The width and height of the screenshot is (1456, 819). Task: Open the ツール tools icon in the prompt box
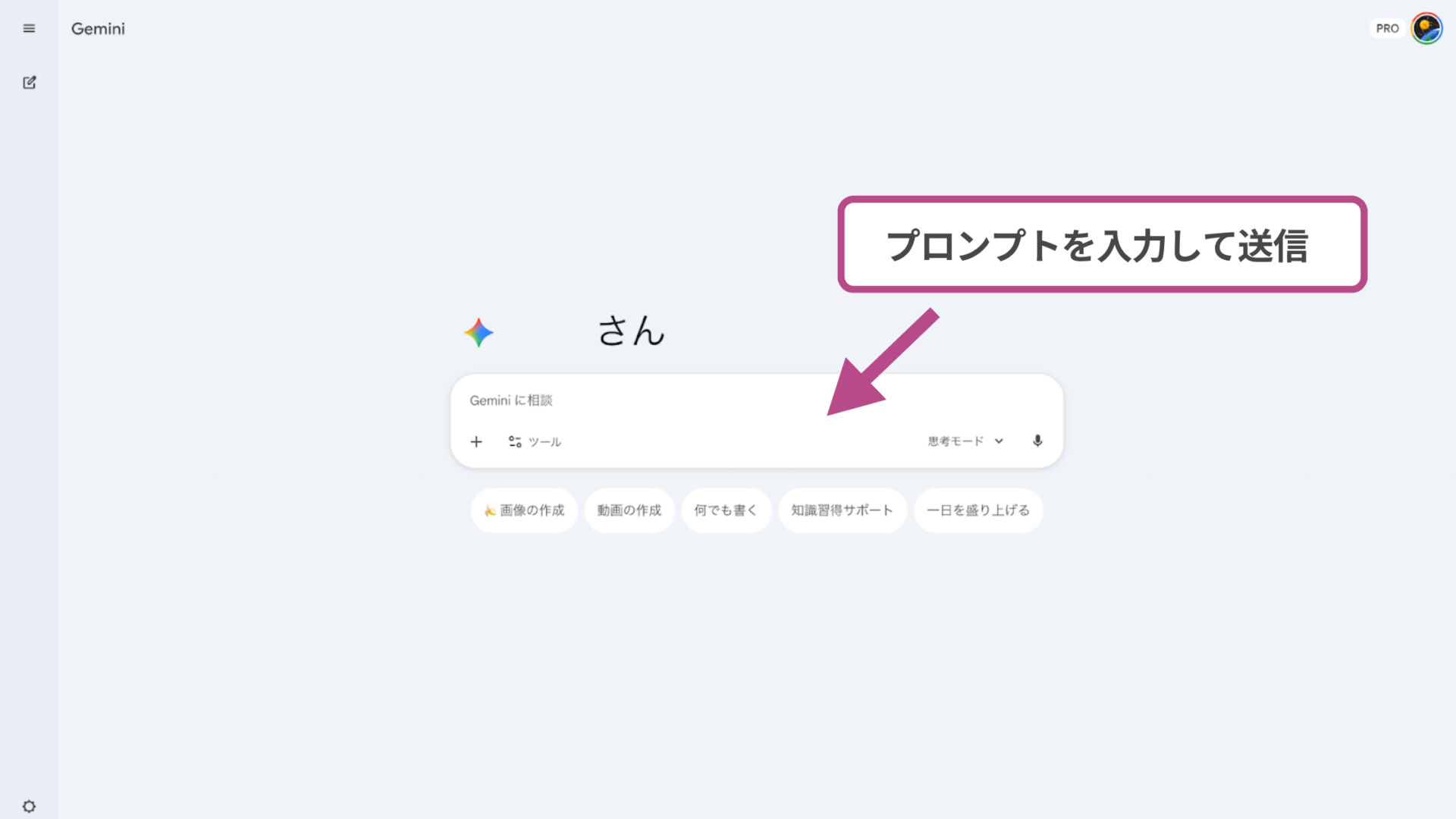pos(516,441)
